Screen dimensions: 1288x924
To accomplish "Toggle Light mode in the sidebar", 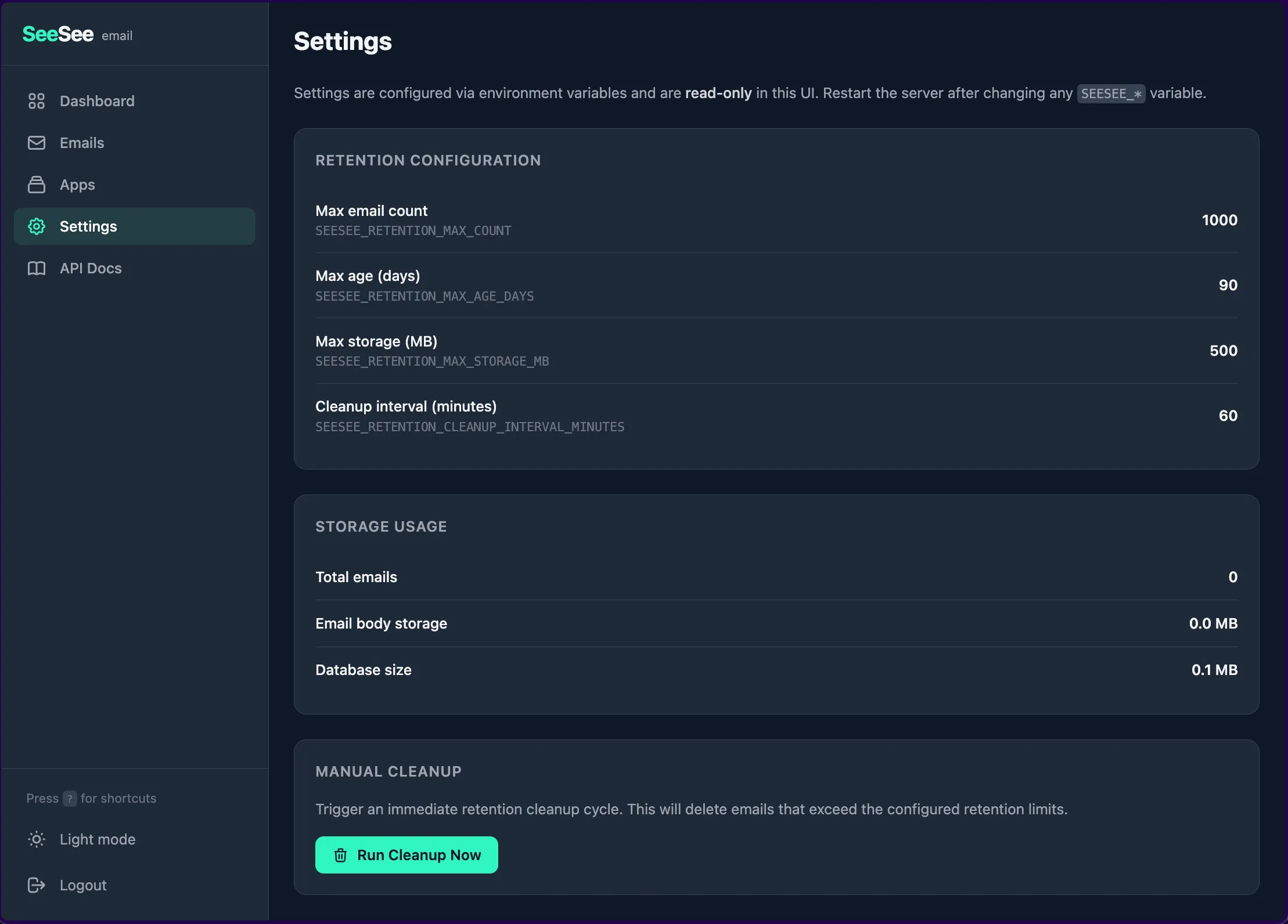I will click(x=97, y=839).
